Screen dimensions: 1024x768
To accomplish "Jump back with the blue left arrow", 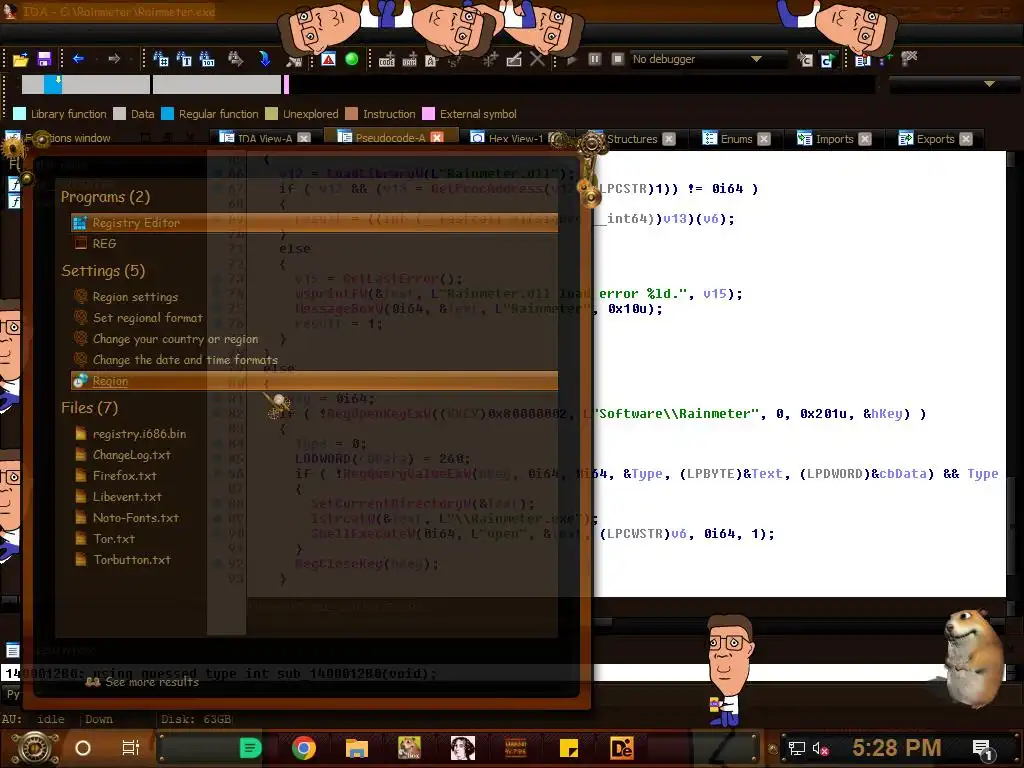I will [78, 59].
